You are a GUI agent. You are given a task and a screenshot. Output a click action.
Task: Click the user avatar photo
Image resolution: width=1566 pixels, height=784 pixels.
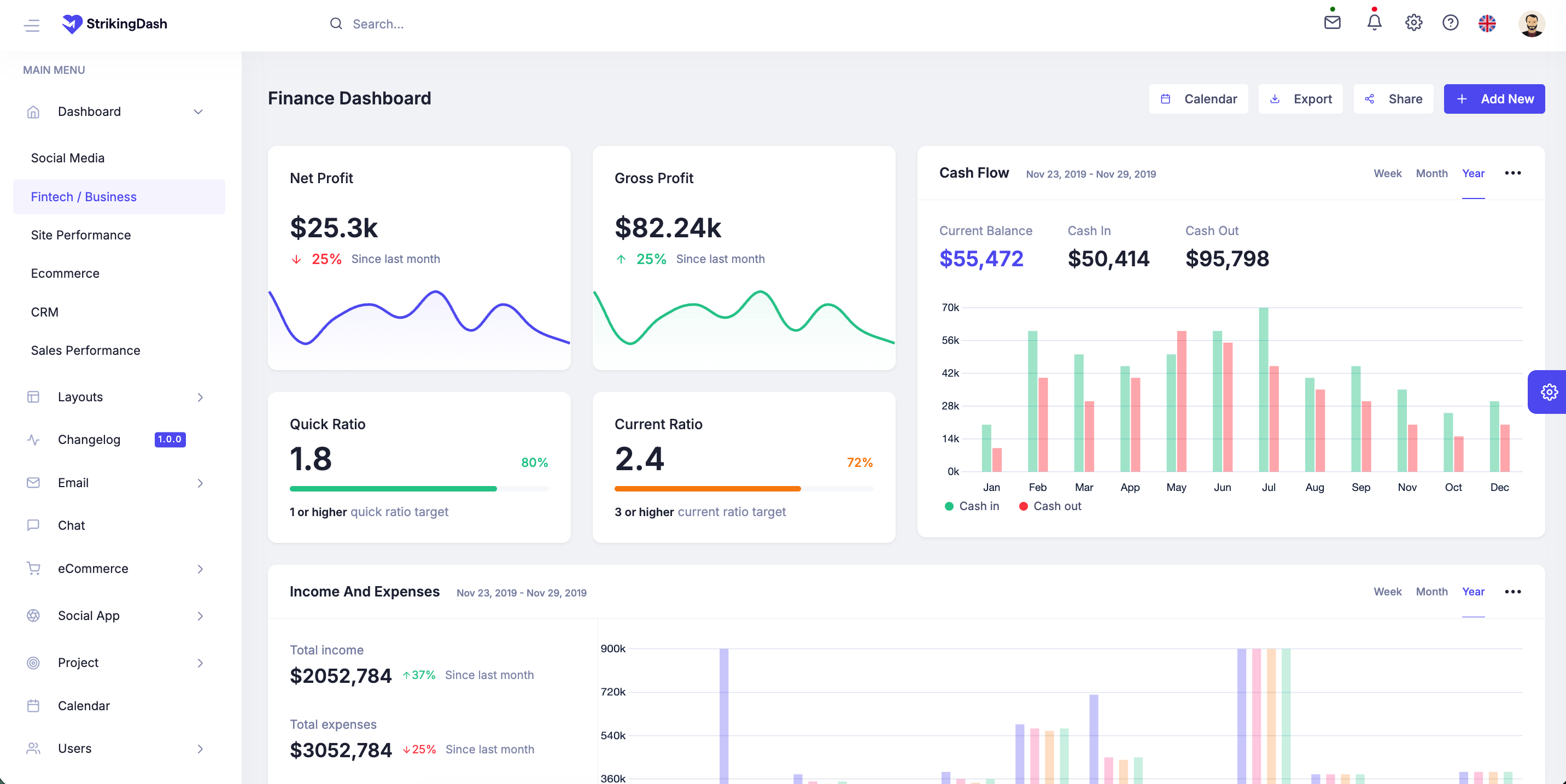coord(1532,24)
